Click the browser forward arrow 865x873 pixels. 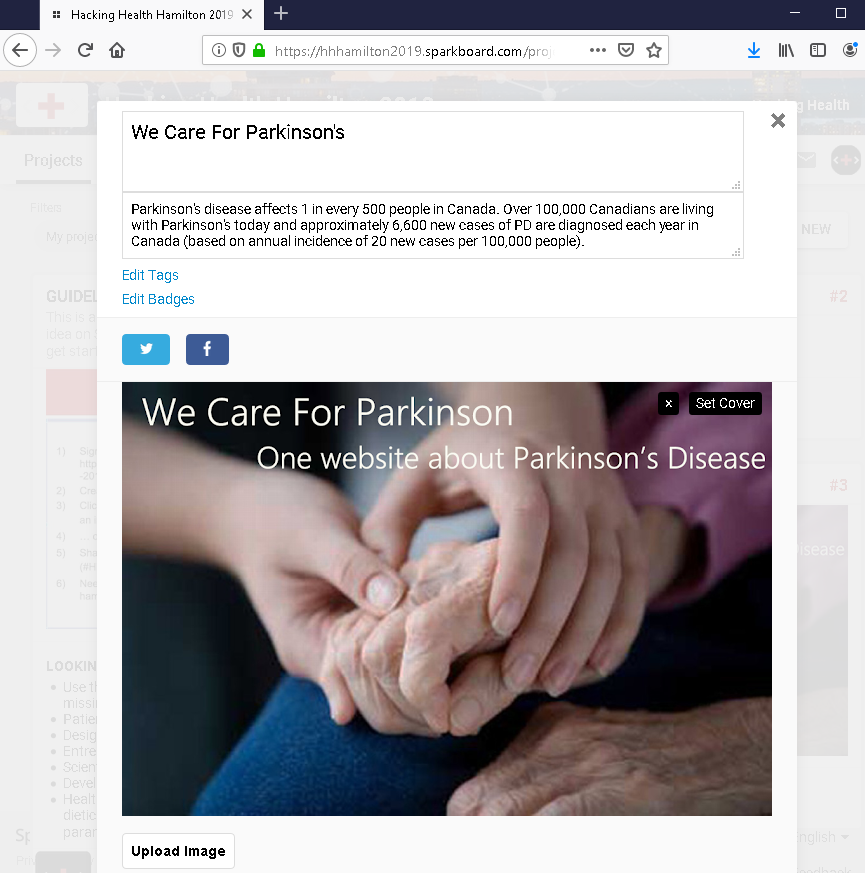[x=53, y=51]
